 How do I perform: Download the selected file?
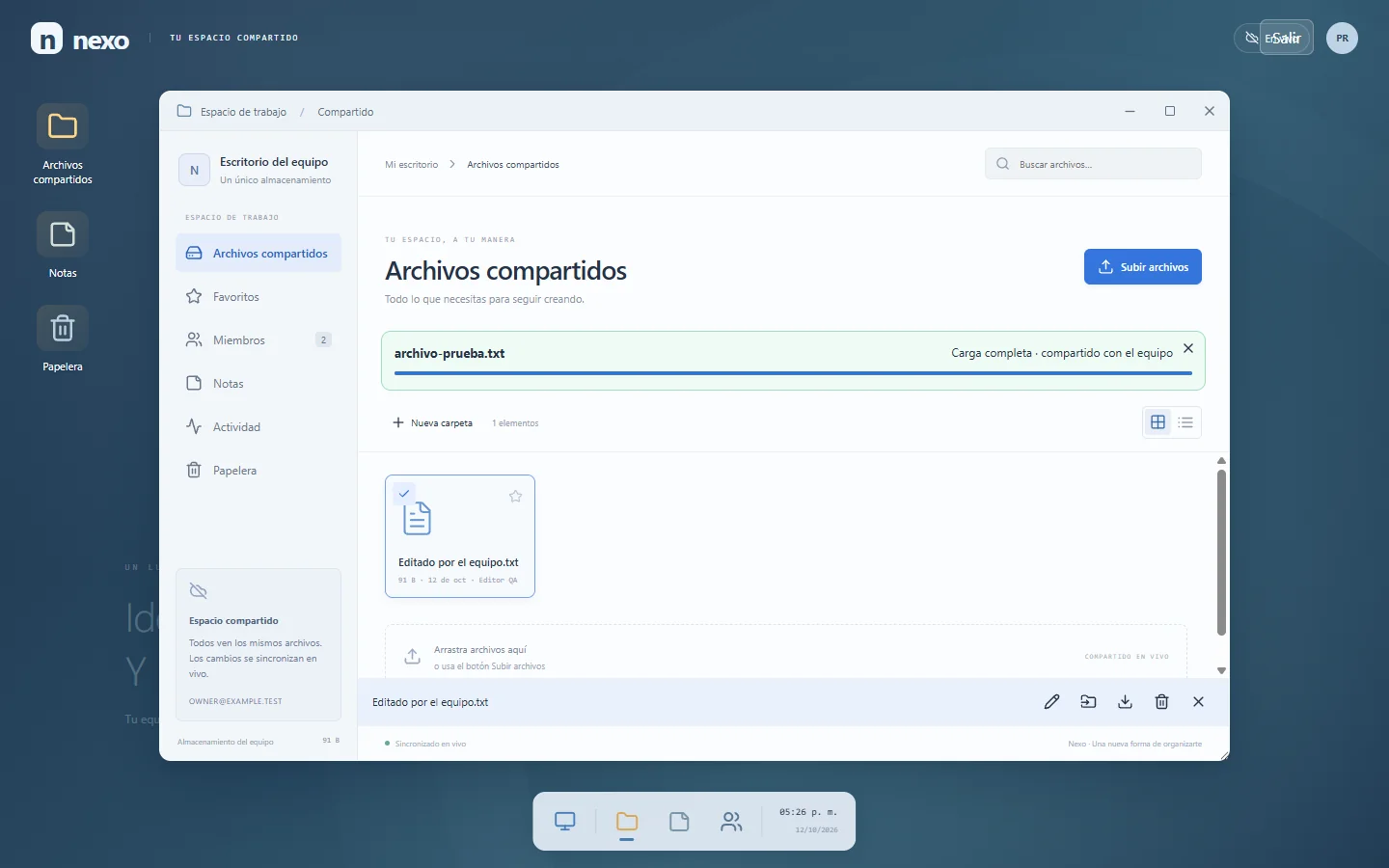tap(1125, 702)
